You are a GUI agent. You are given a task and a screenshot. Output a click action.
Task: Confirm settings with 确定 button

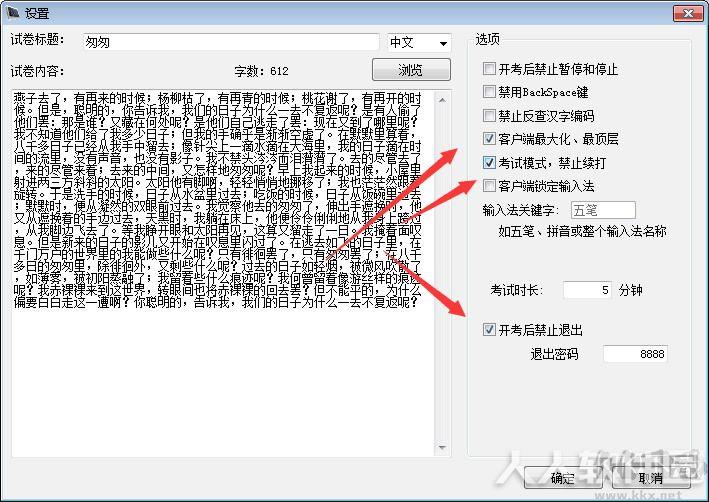click(x=562, y=478)
